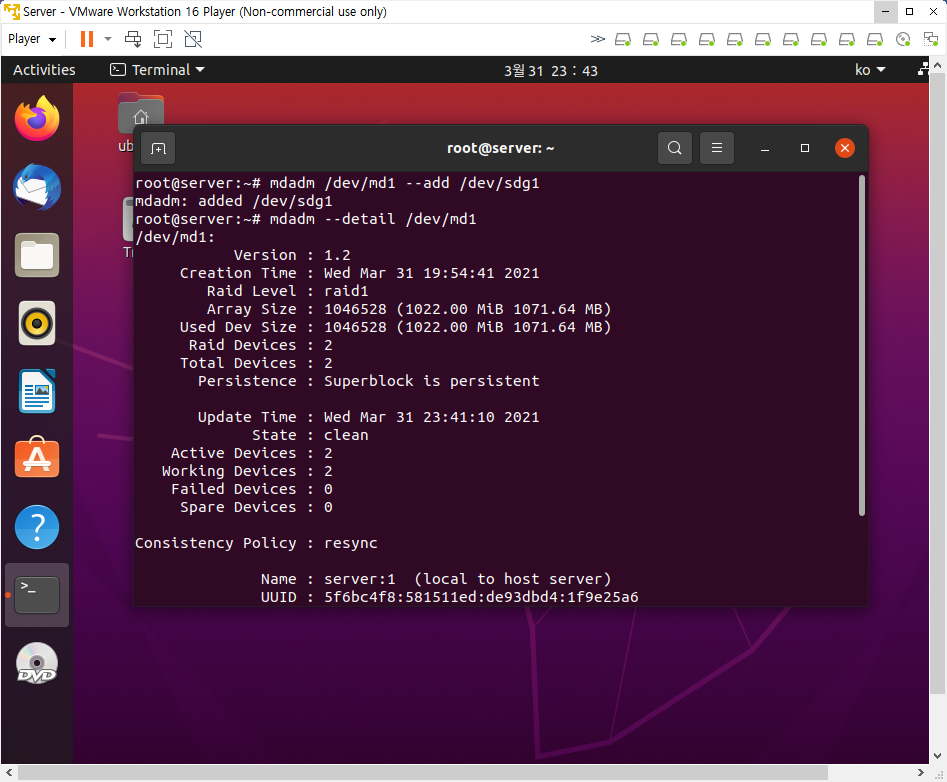The width and height of the screenshot is (947, 782).
Task: Close the terminal with the orange button
Action: click(844, 148)
